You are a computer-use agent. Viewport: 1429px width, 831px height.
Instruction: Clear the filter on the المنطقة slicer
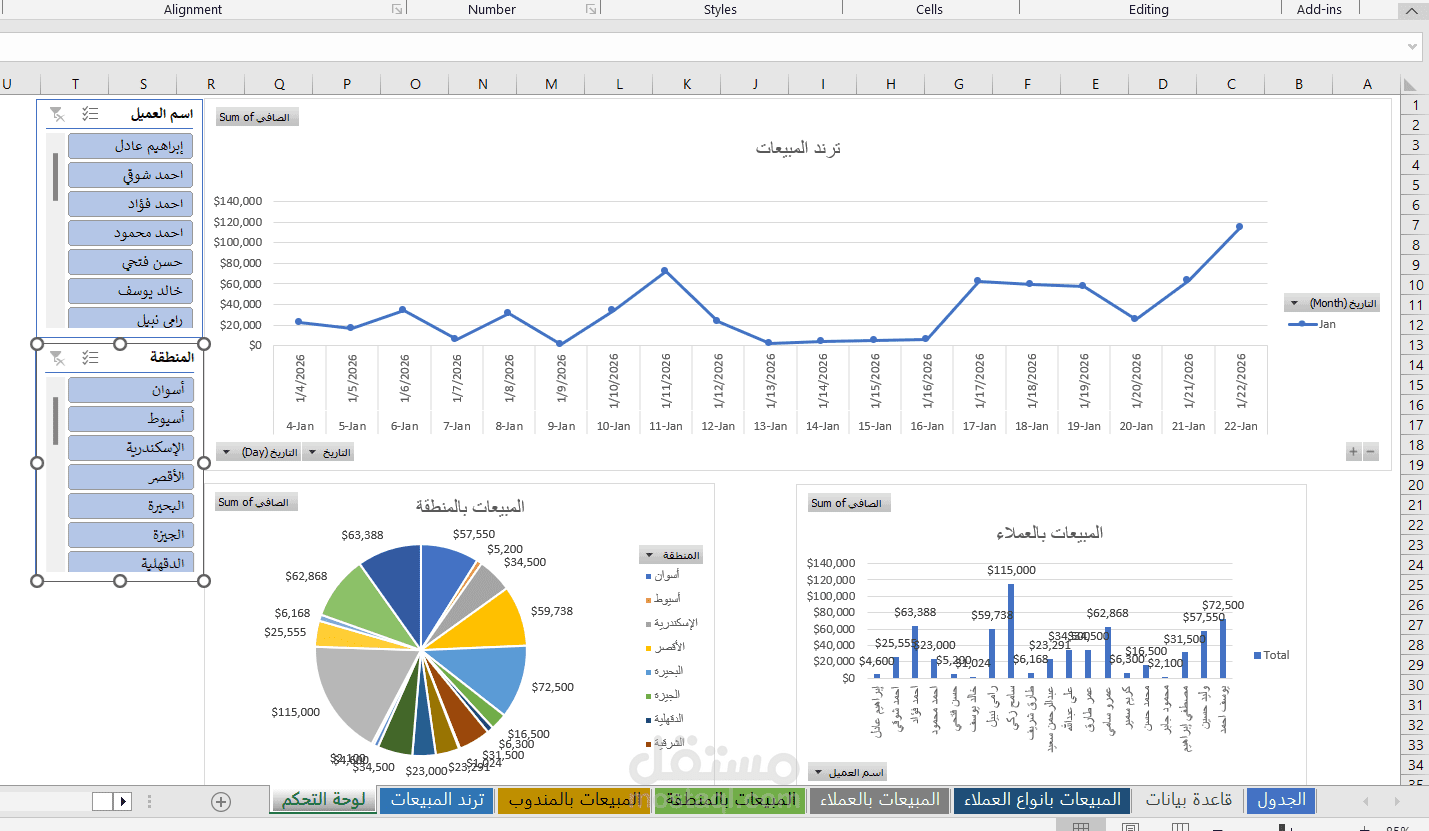pos(58,357)
